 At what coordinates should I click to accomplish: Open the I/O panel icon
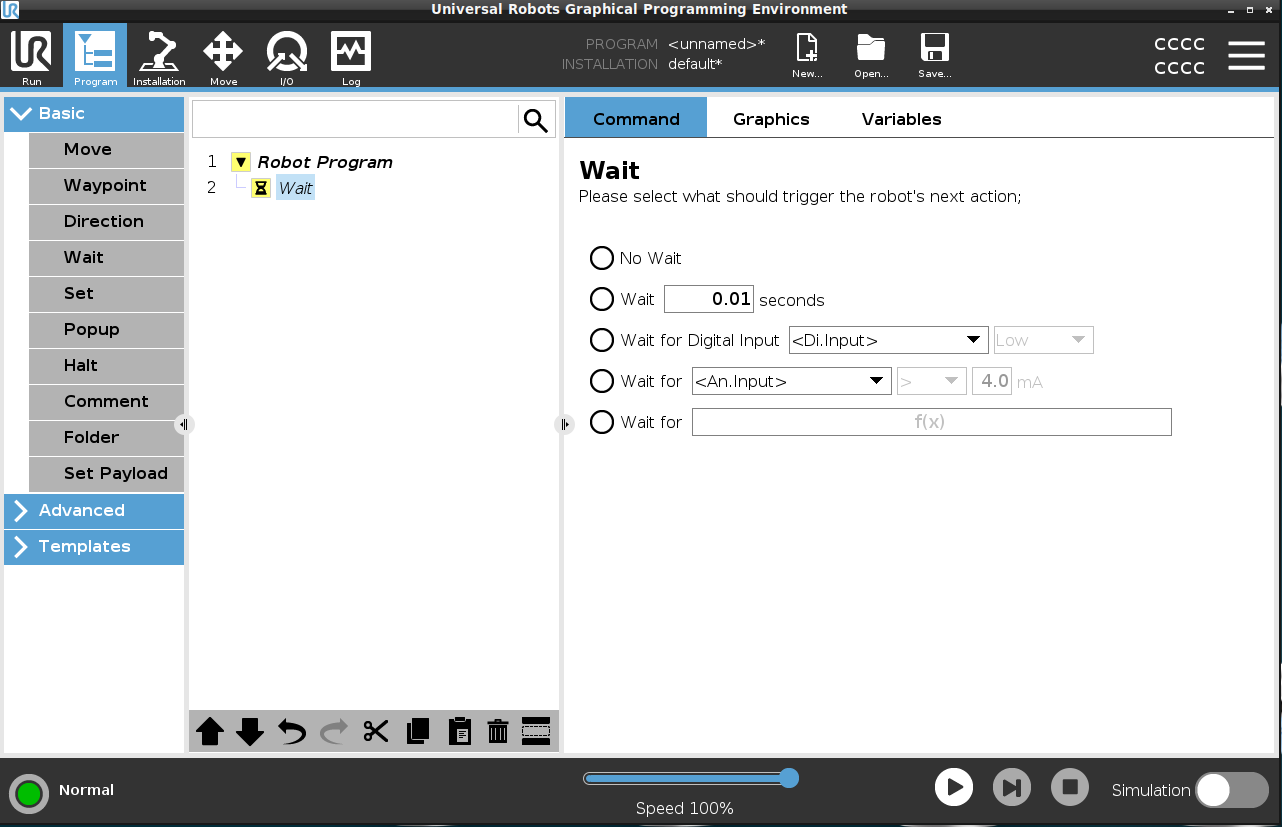pyautogui.click(x=287, y=56)
